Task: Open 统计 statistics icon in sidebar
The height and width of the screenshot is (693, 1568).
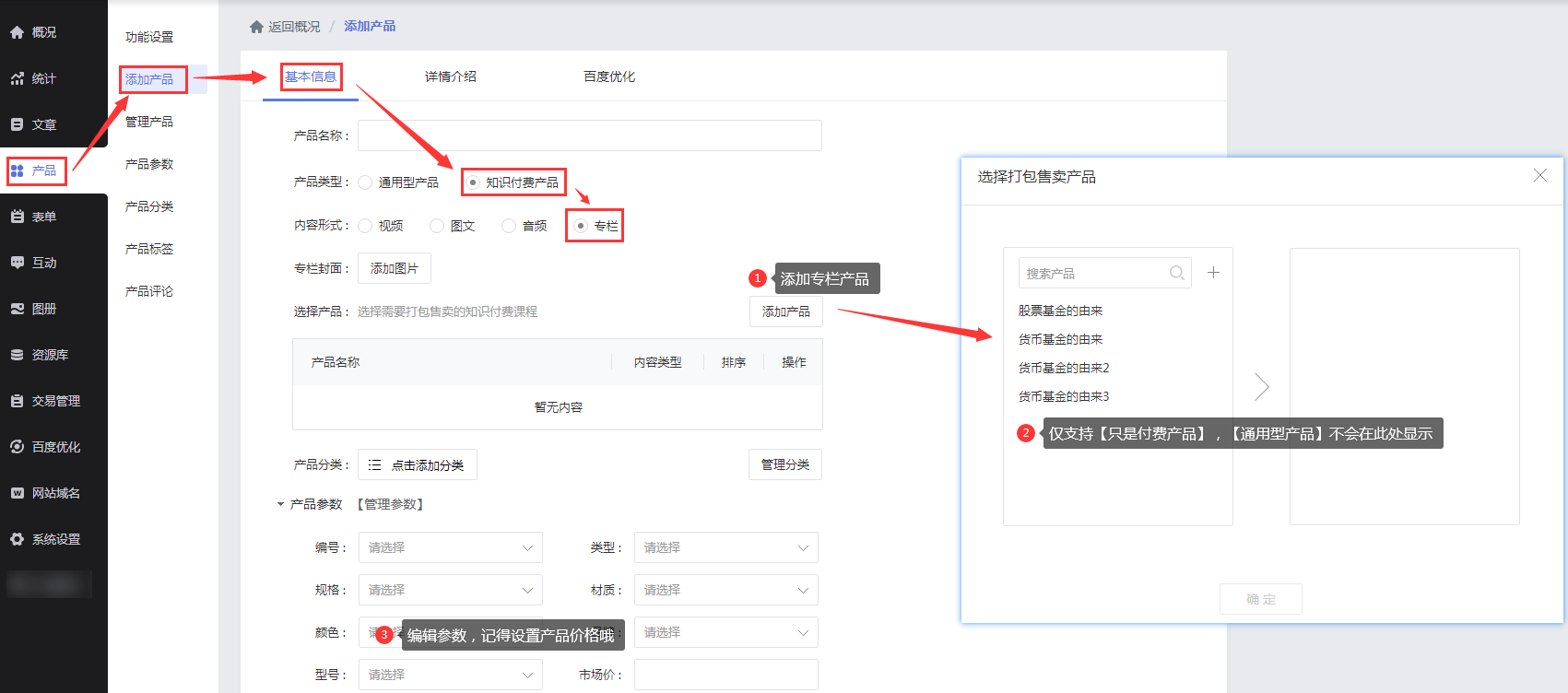Action: (17, 78)
